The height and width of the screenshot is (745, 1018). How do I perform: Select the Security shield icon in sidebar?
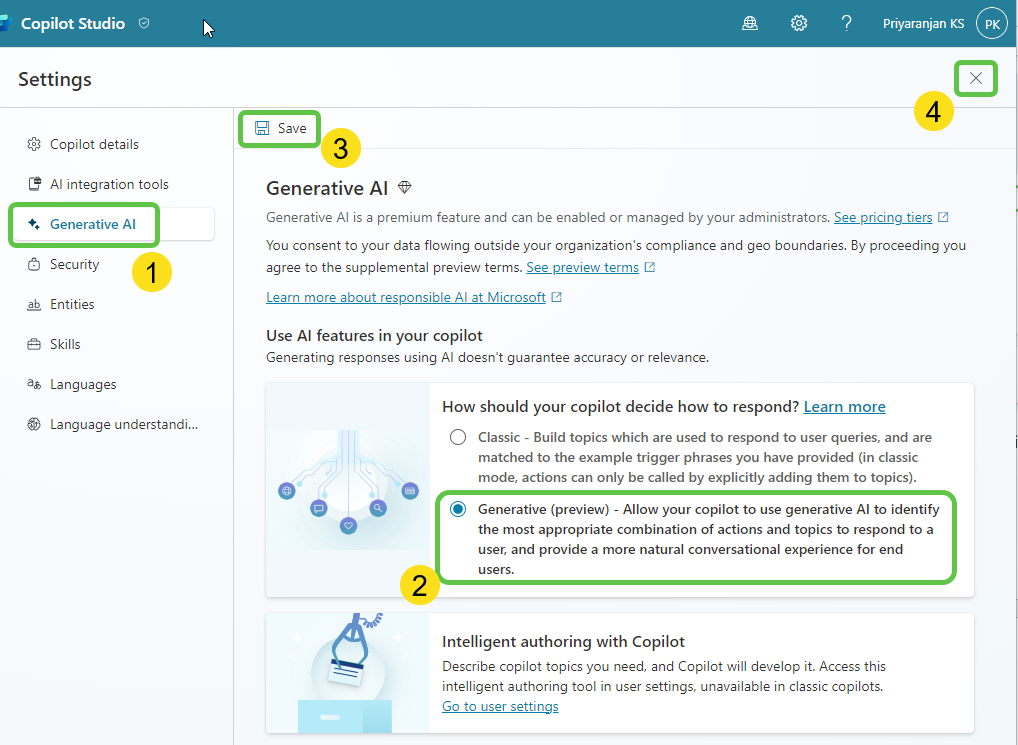(33, 264)
